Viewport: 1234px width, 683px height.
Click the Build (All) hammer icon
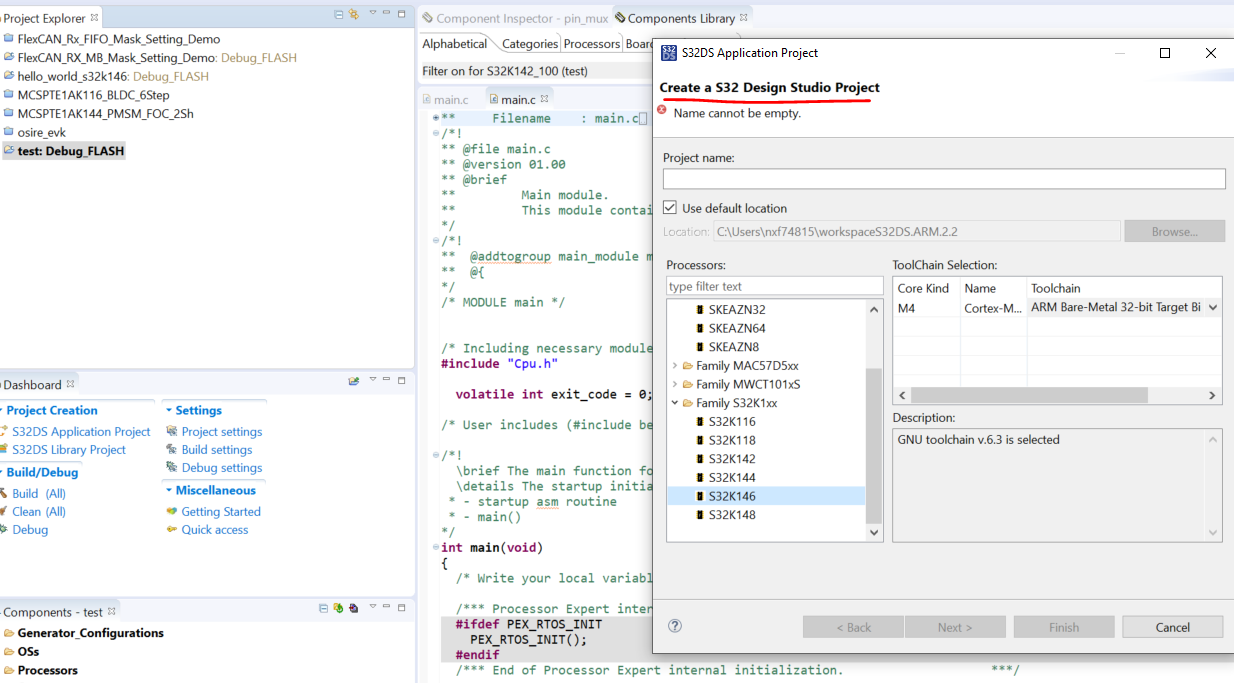click(x=4, y=493)
